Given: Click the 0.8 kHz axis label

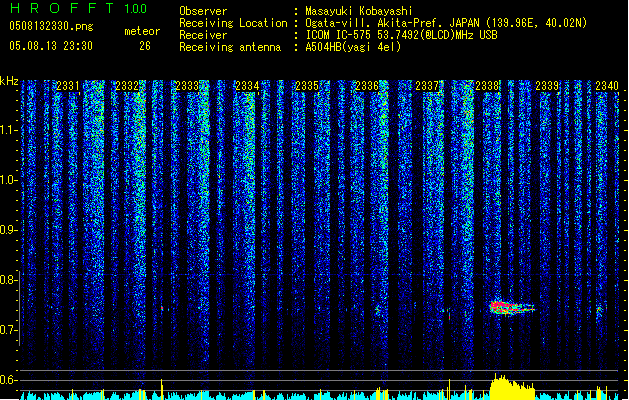Looking at the screenshot, I should (8, 280).
